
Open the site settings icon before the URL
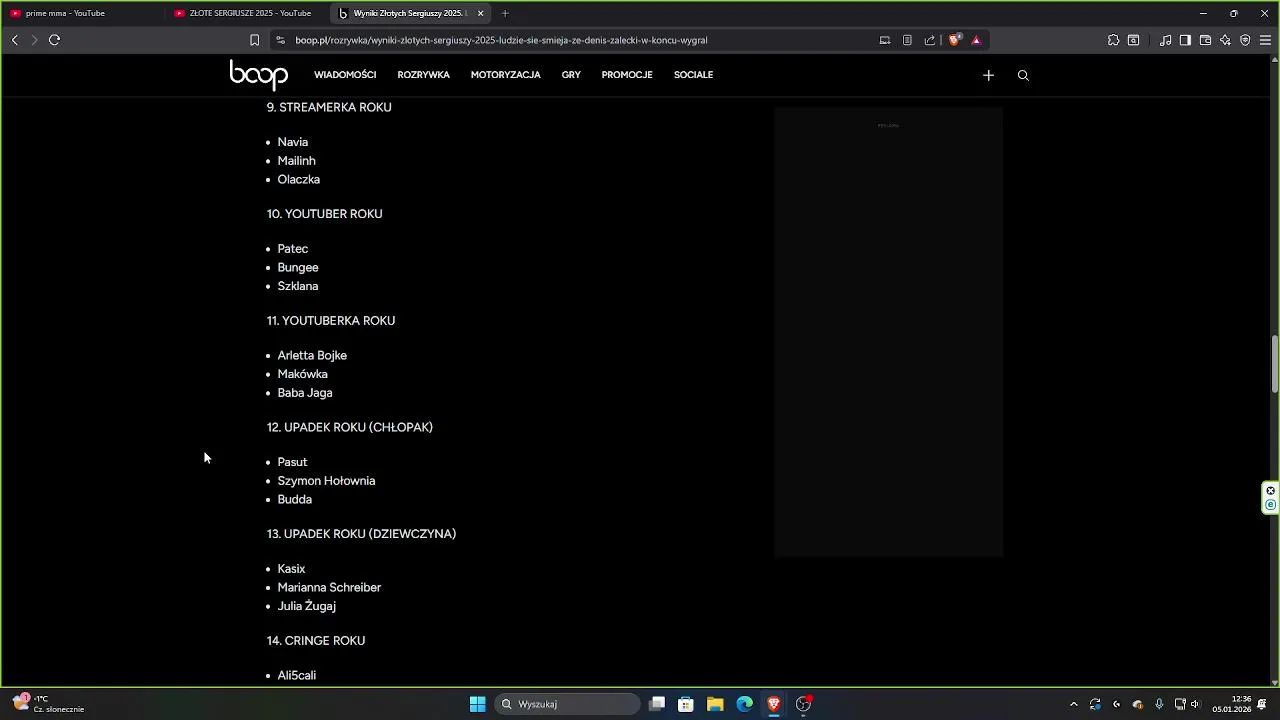click(x=281, y=40)
